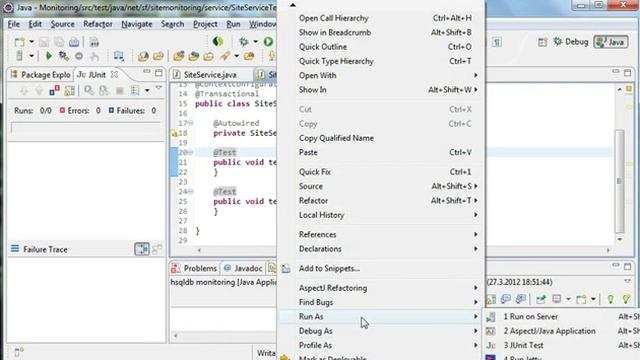Click Display Selected Console icon
Viewport: 640px width, 360px height.
click(x=557, y=299)
